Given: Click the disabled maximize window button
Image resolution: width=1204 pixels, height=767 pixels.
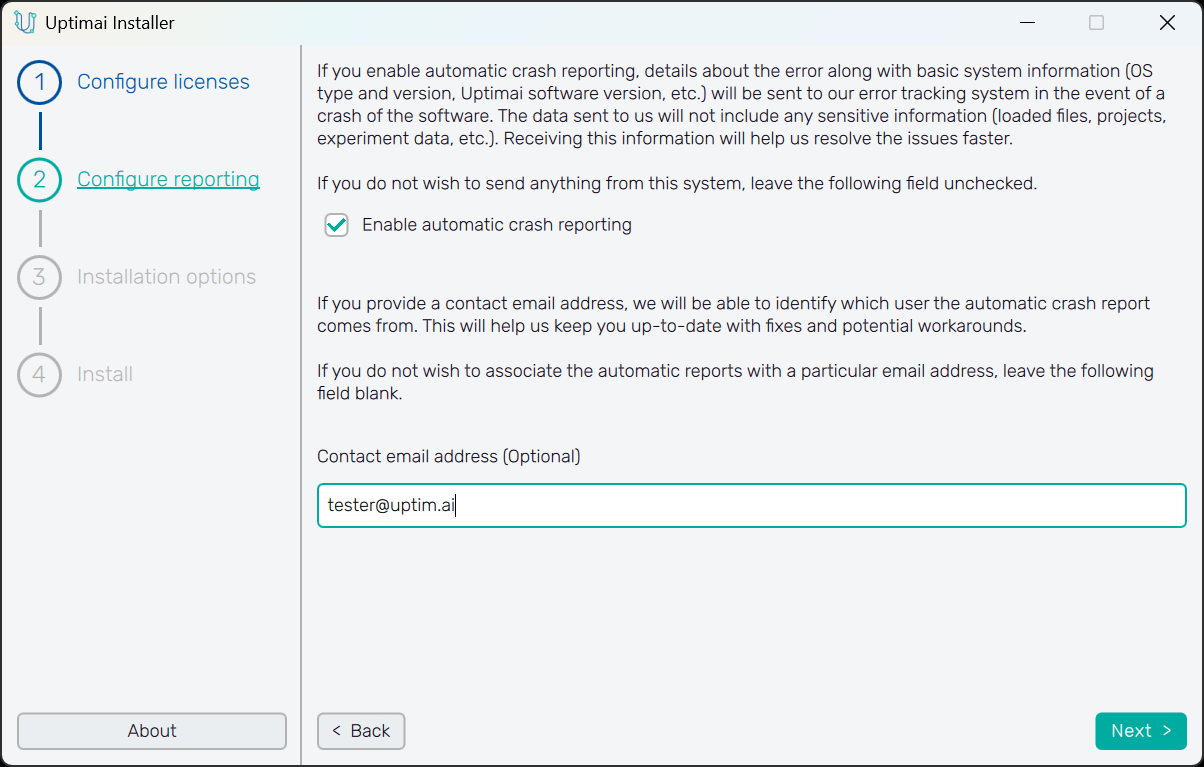Looking at the screenshot, I should (x=1096, y=22).
